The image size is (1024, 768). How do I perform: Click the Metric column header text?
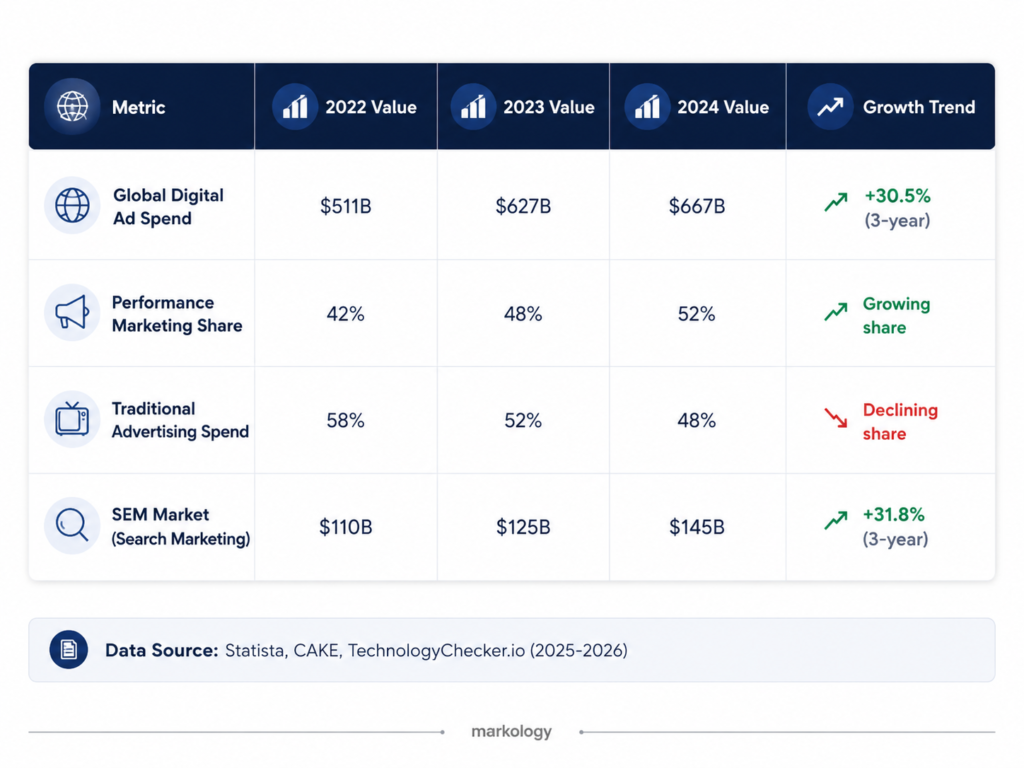point(138,107)
